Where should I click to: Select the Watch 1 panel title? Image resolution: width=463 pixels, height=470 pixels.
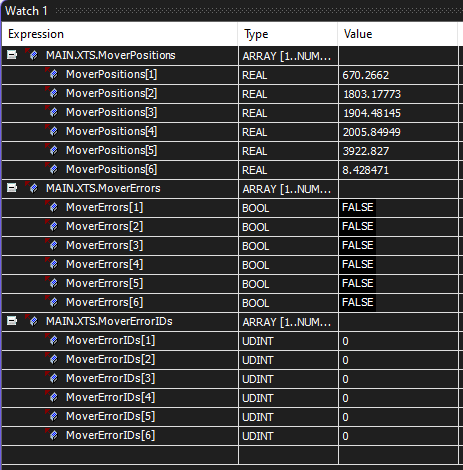point(26,11)
